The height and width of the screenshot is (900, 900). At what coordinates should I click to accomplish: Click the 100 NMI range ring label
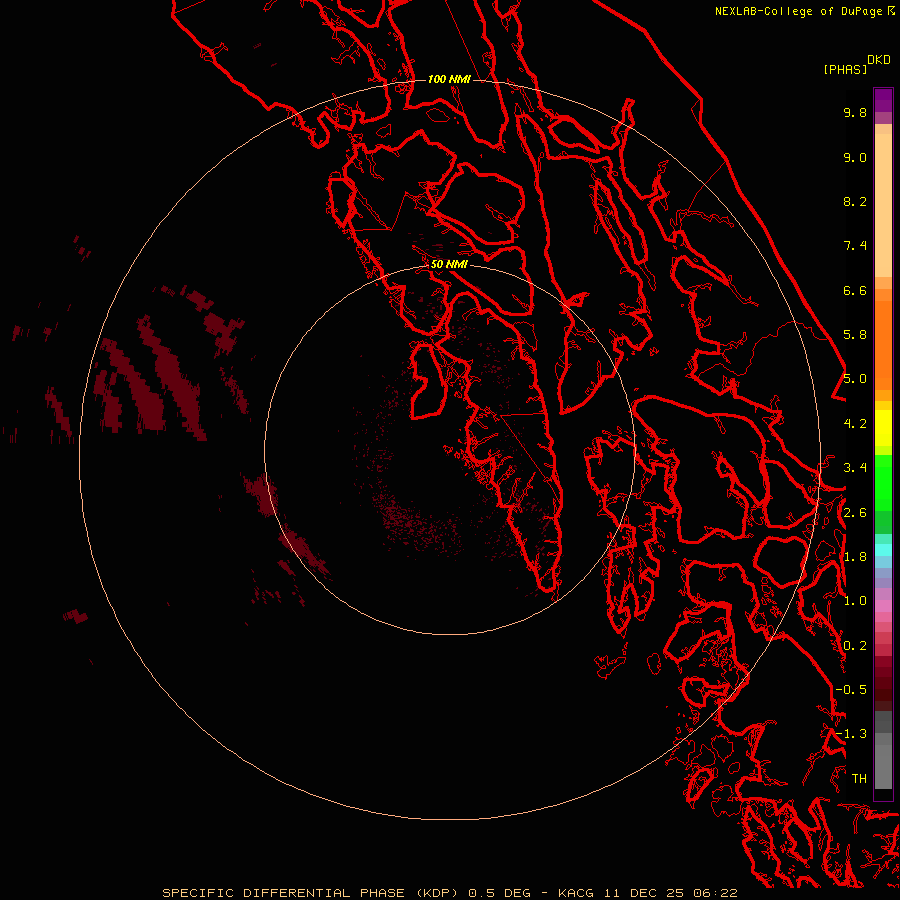(449, 79)
